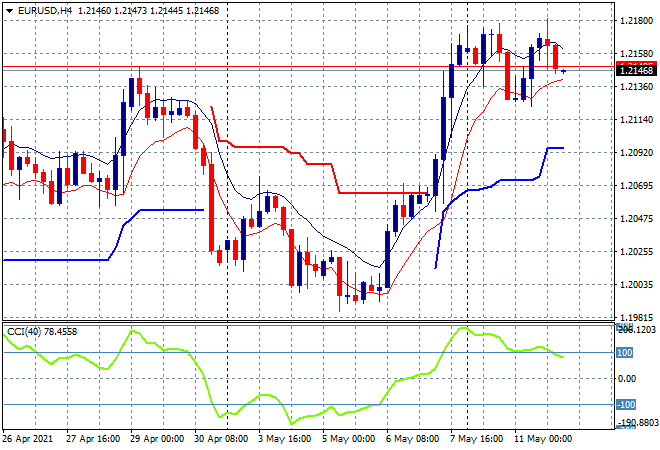The height and width of the screenshot is (450, 660).
Task: Click the -190.8803 CCI scale value
Action: coord(637,422)
